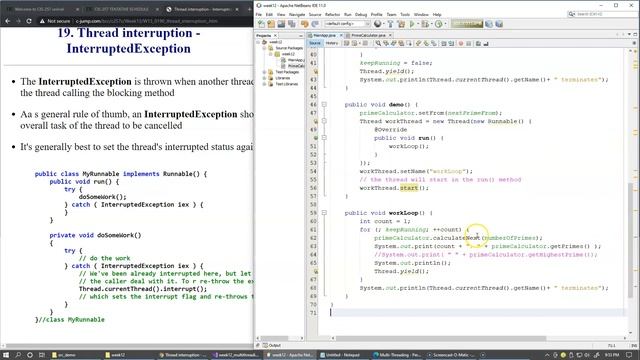Click the New Project toolbar icon
The height and width of the screenshot is (360, 640).
271,24
